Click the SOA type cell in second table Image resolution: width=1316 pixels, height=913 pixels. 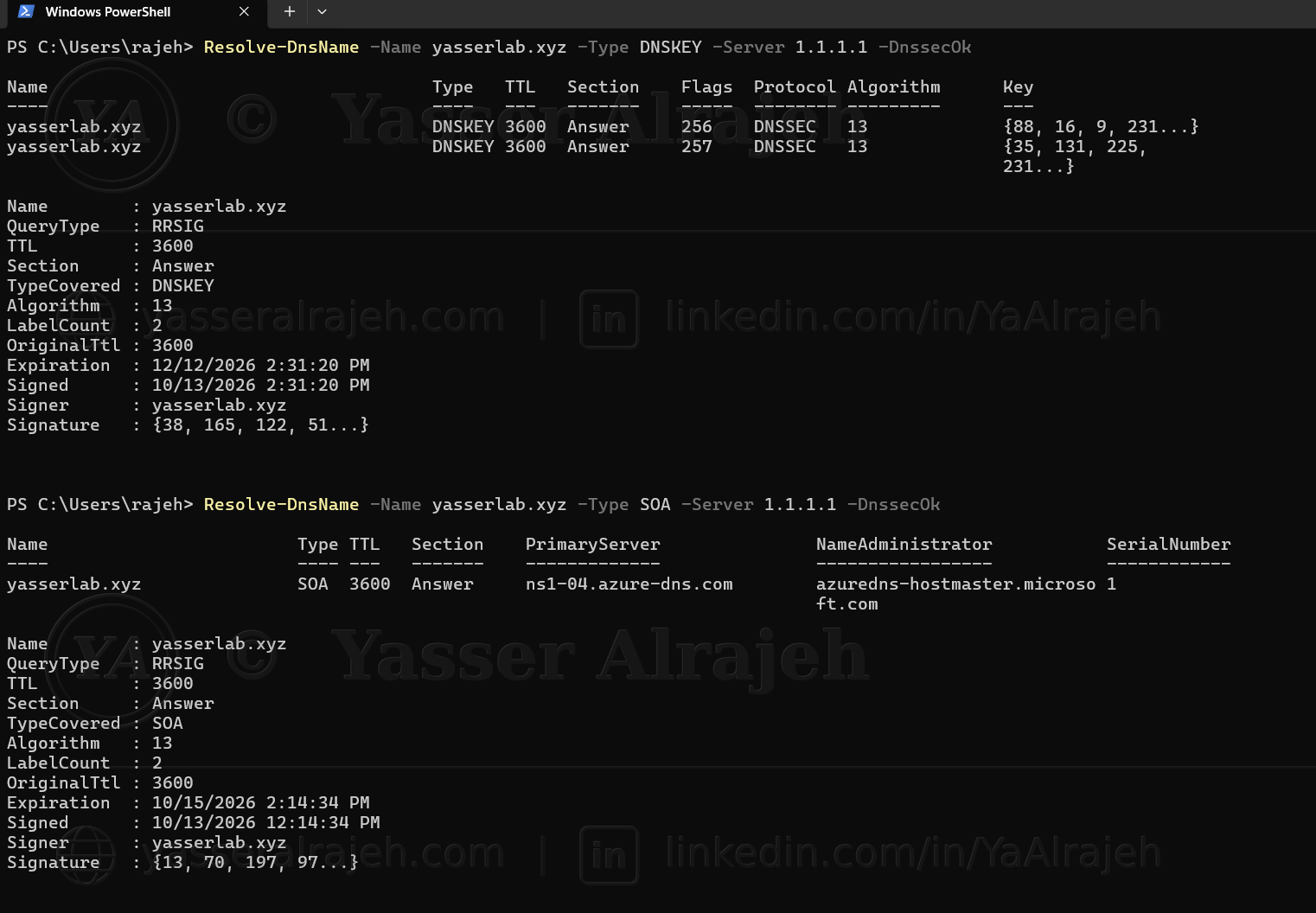point(312,584)
